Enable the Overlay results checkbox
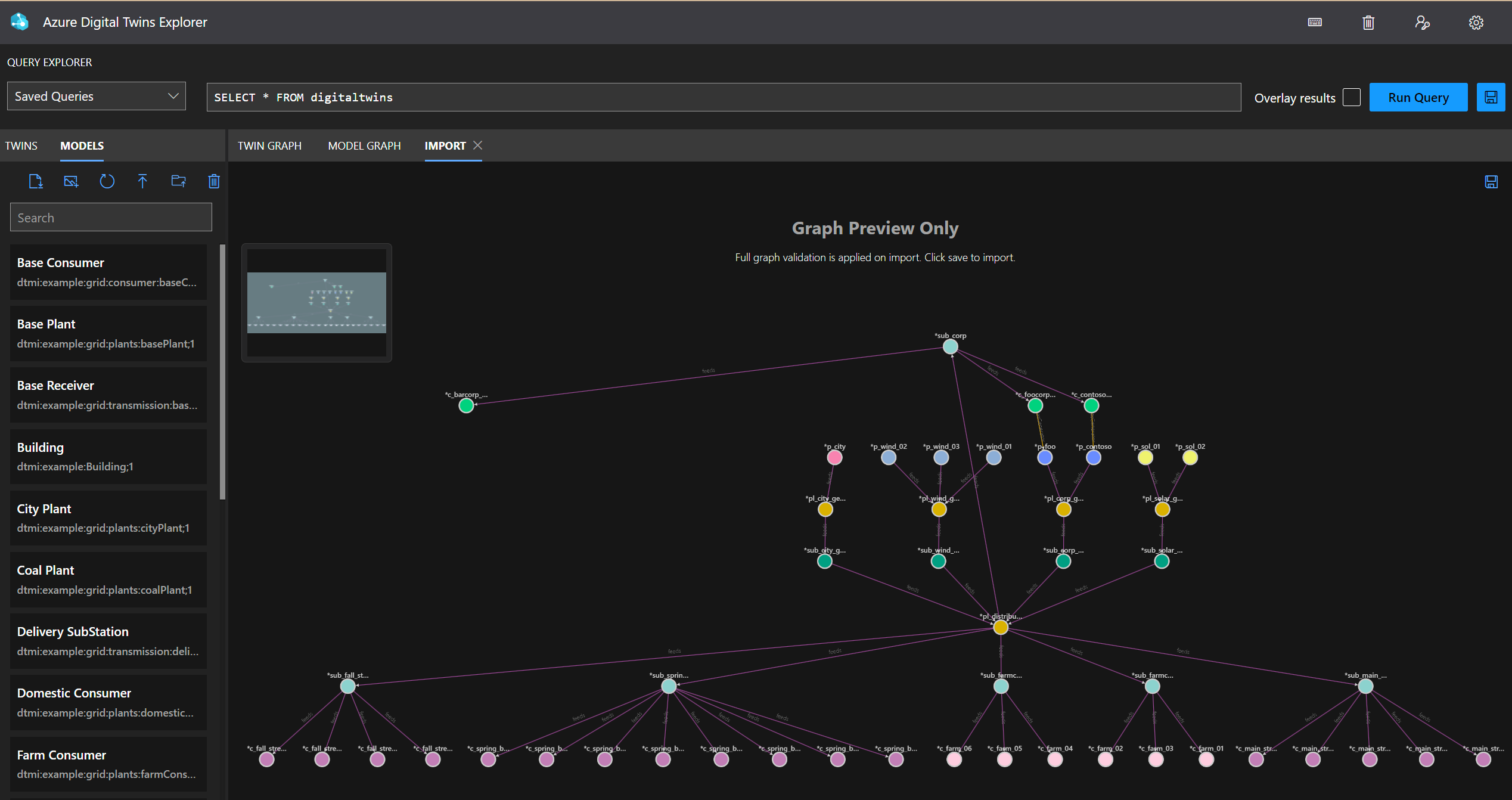The width and height of the screenshot is (1512, 800). 1351,97
